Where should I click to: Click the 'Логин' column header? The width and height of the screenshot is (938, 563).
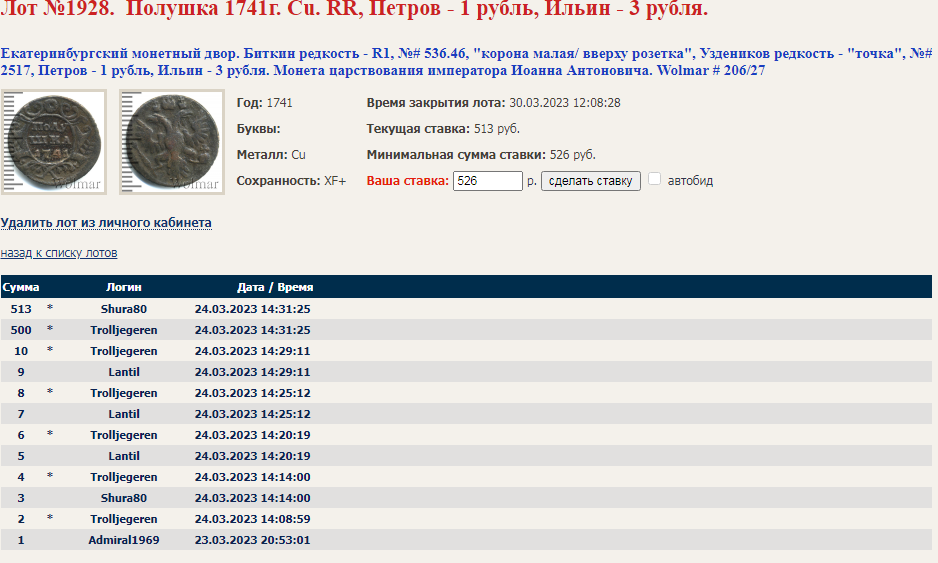pos(124,287)
